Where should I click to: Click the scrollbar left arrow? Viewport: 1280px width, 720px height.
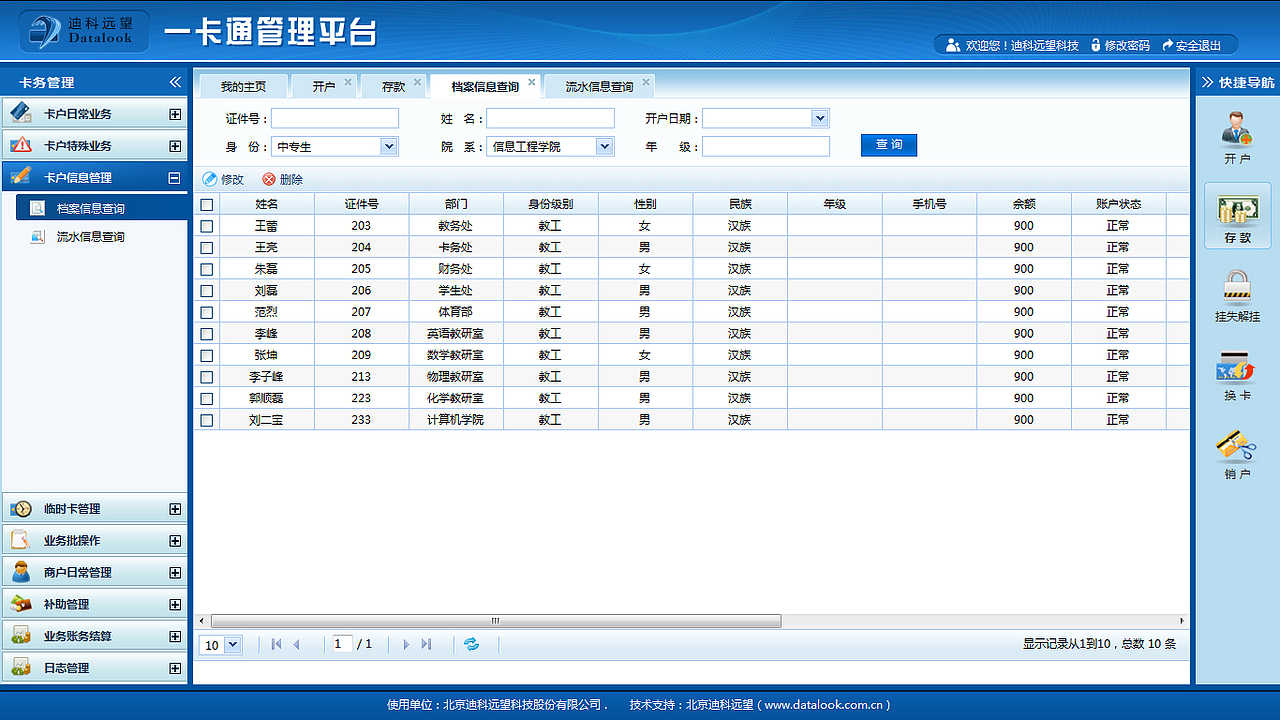[201, 621]
